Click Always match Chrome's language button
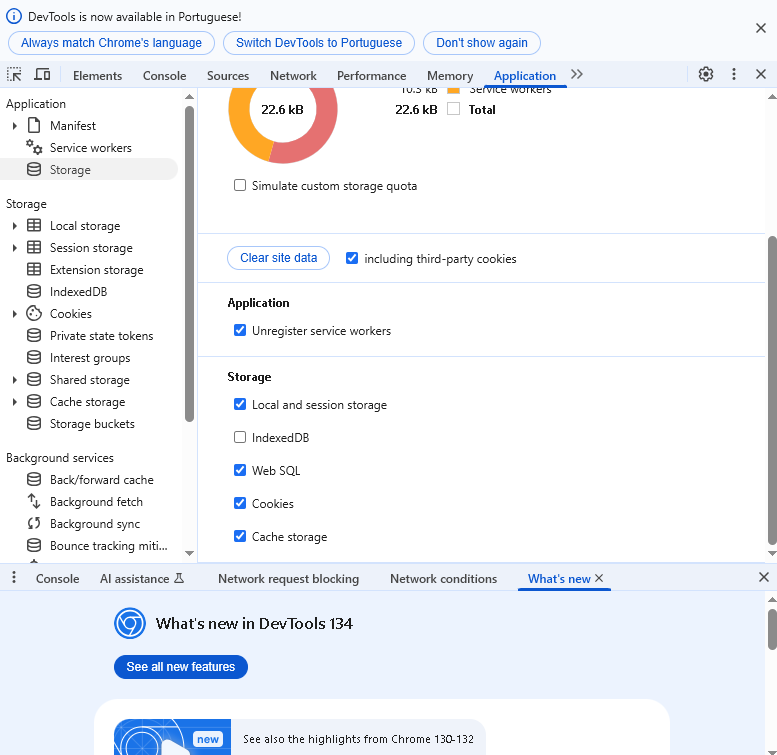Screen dimensions: 777x755 click(x=111, y=43)
